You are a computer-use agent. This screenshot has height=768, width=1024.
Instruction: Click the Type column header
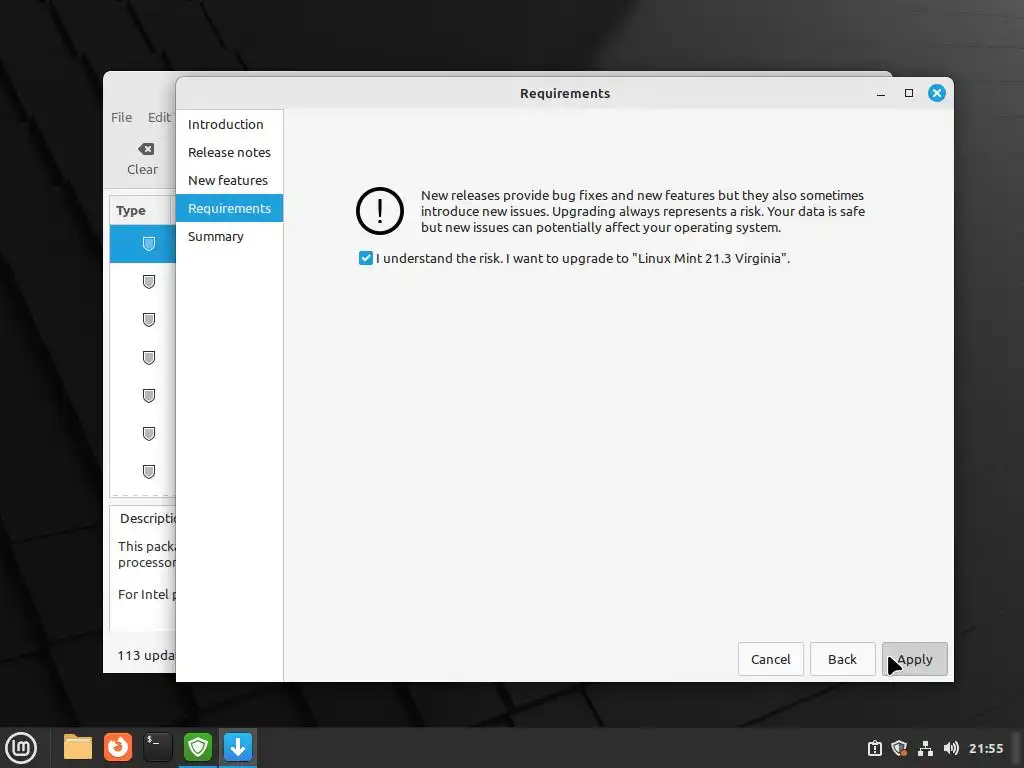click(140, 210)
